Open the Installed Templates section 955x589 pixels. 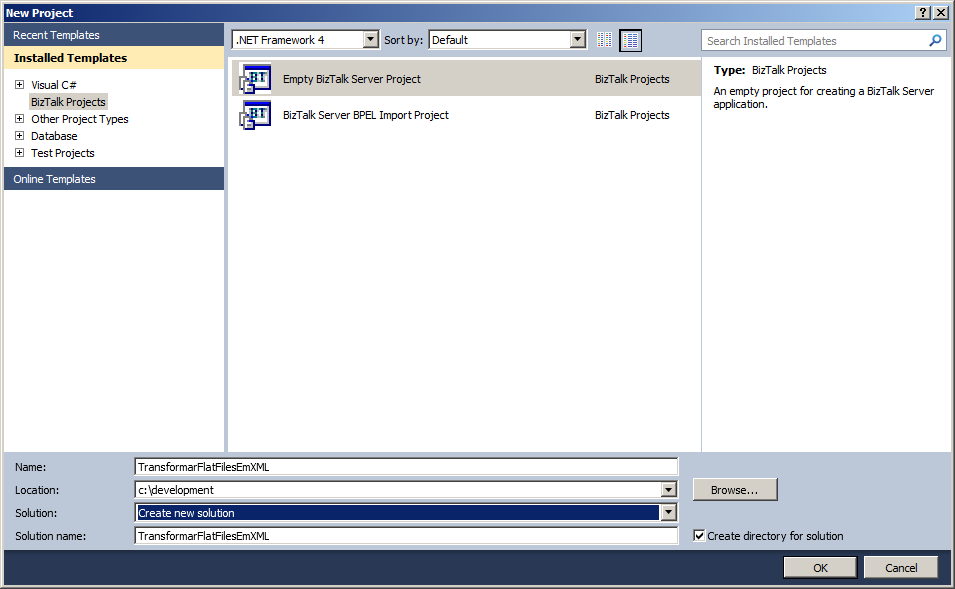pyautogui.click(x=114, y=58)
